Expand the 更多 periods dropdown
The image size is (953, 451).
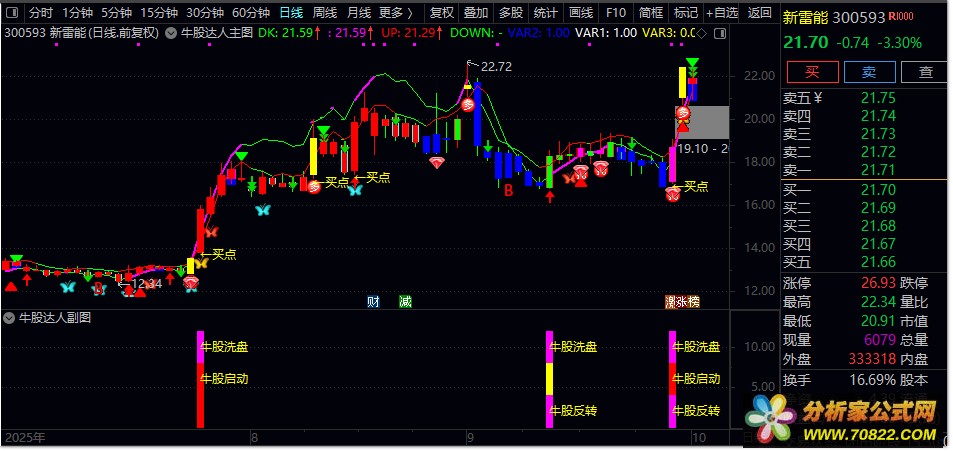click(x=396, y=12)
